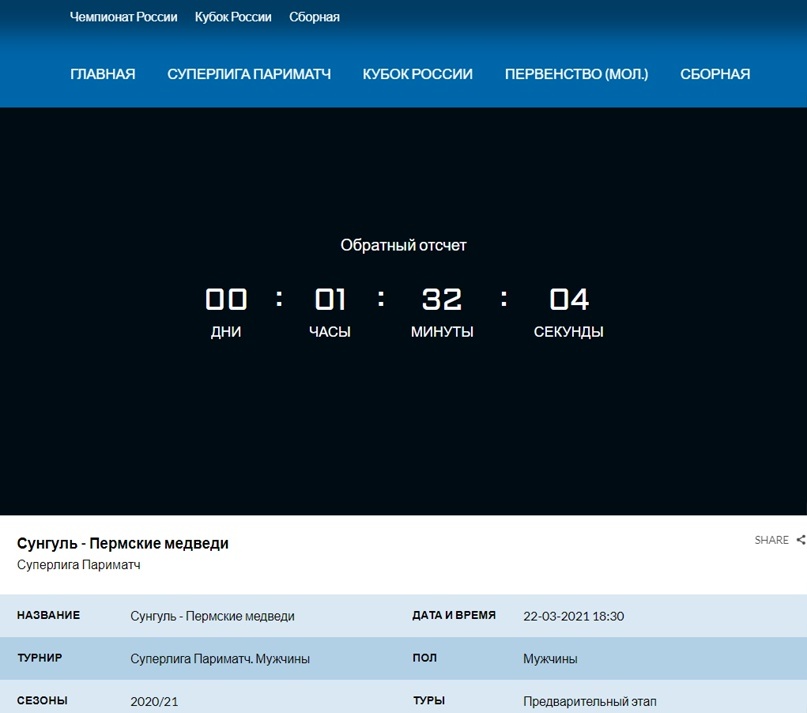Click the СЕЗОНЫ row label

42,701
